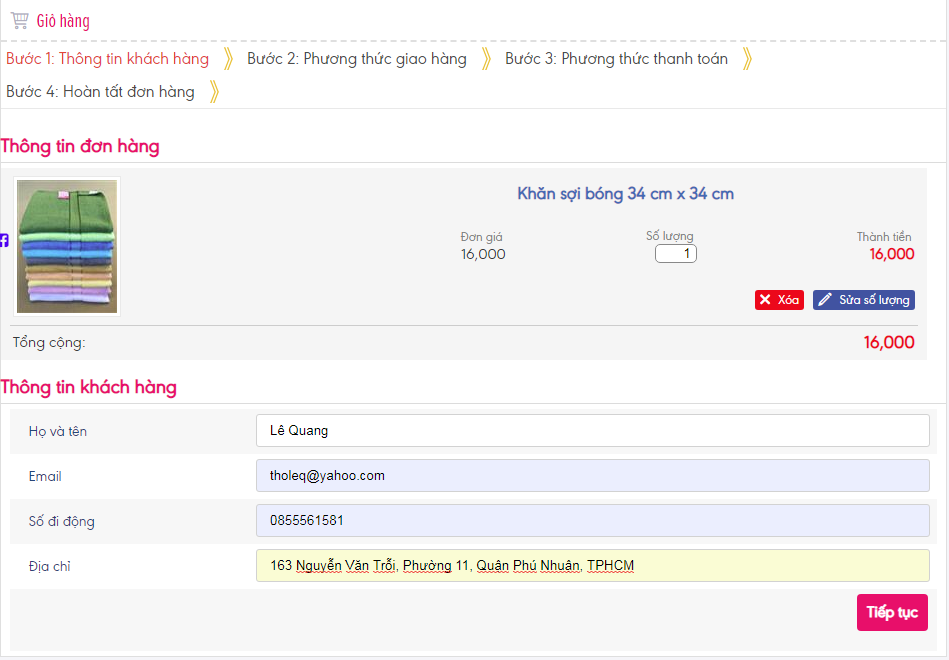Screen dimensions: 949x660
Task: Go to Bước 2: Phương thức giao hàng
Action: [357, 59]
